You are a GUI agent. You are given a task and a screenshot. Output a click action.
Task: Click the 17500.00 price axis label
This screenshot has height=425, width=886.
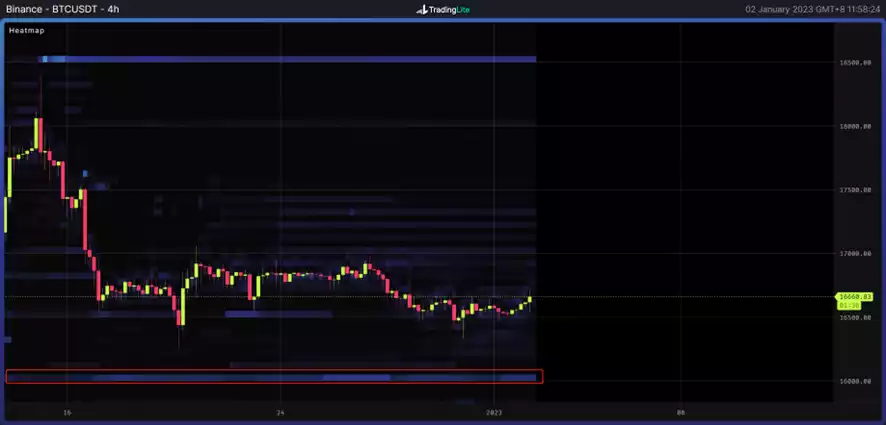tap(854, 190)
